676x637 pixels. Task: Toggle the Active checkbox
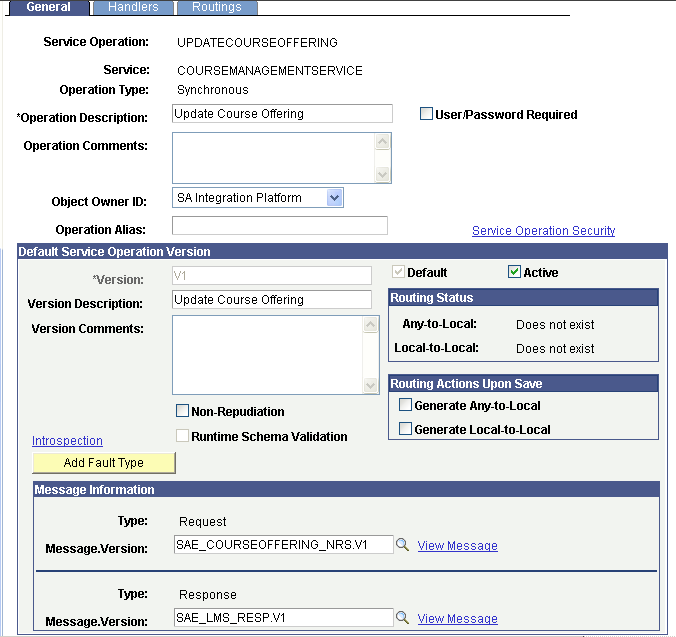point(514,272)
